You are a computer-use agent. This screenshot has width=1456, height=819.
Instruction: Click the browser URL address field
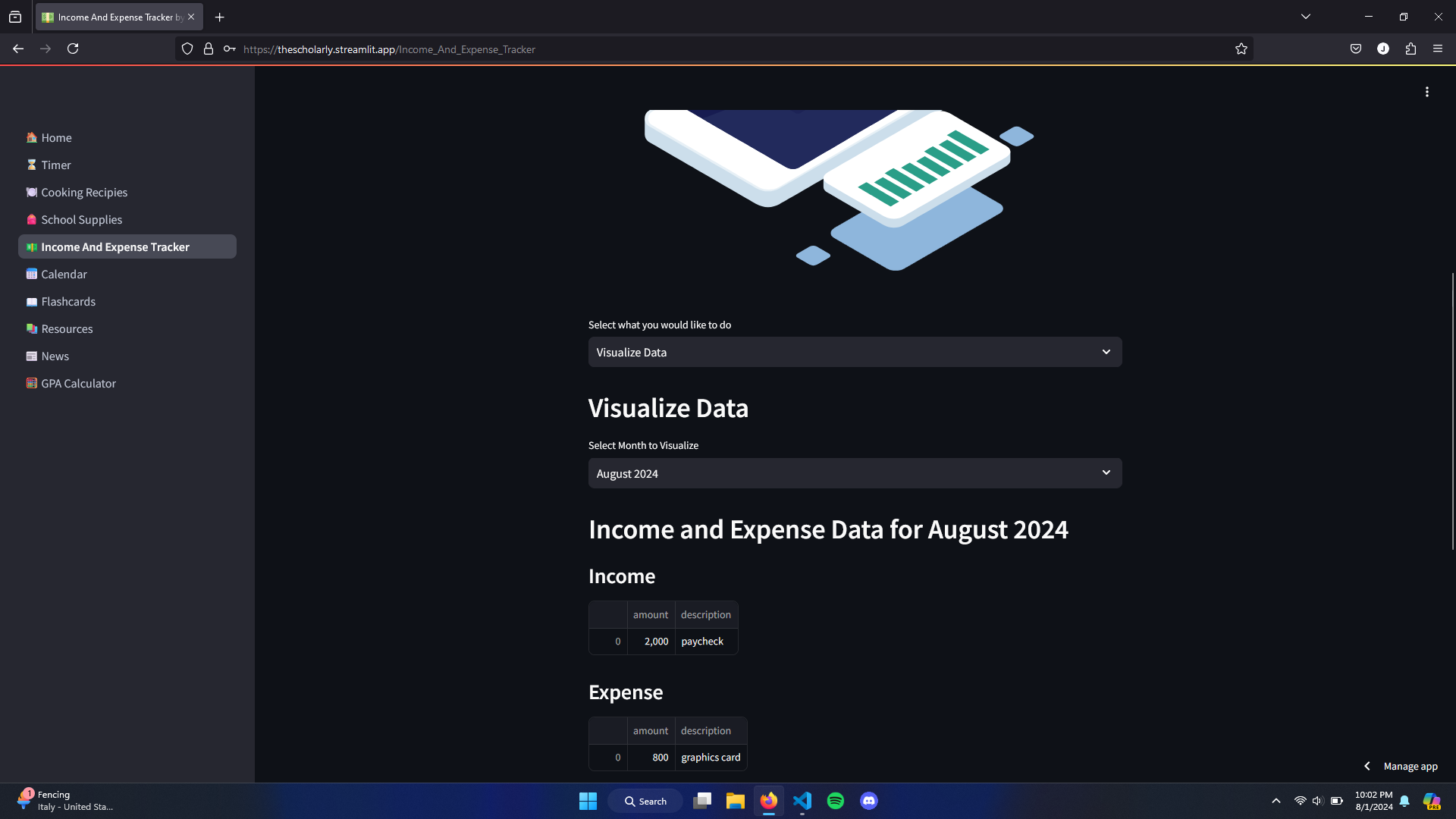point(682,49)
